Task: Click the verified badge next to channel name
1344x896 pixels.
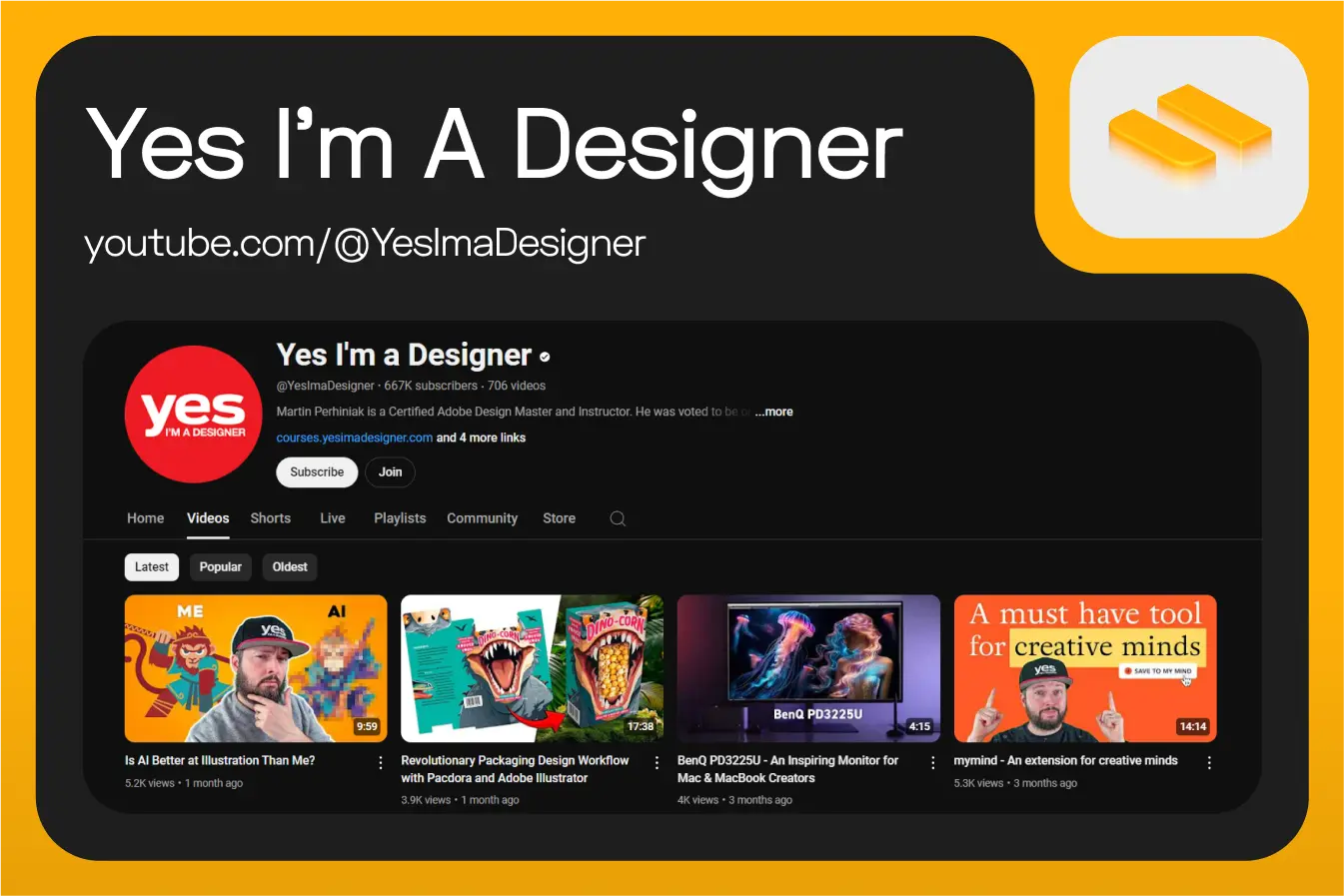Action: click(545, 356)
